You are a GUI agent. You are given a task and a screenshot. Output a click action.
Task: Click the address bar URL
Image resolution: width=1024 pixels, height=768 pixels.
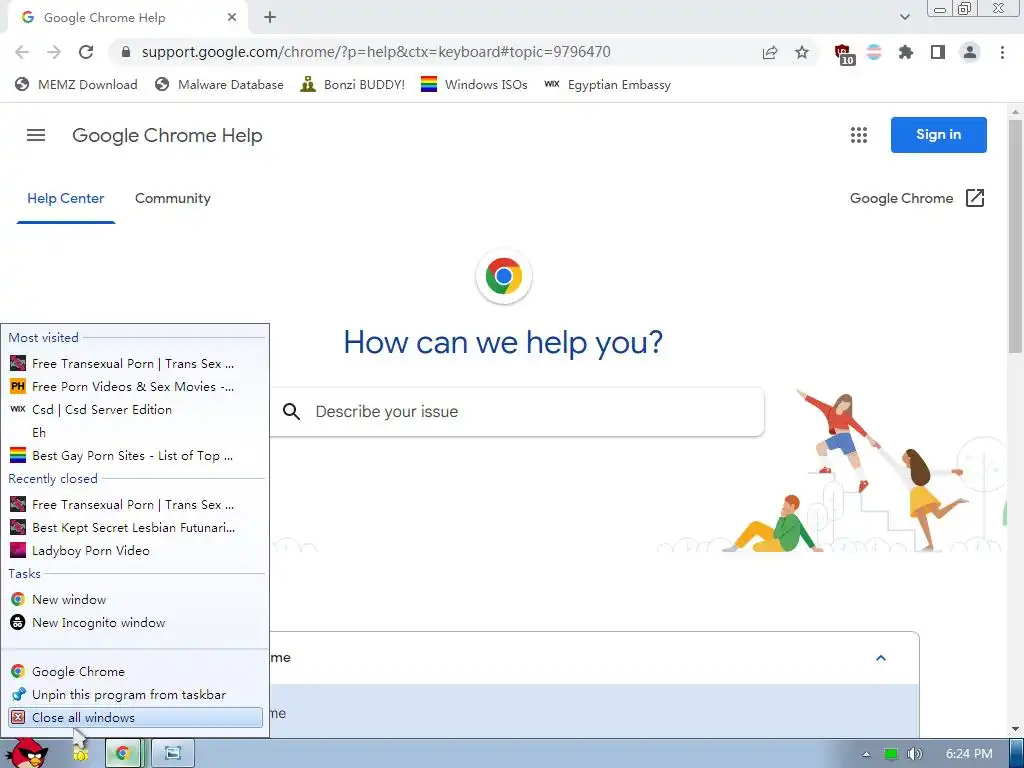click(x=376, y=52)
